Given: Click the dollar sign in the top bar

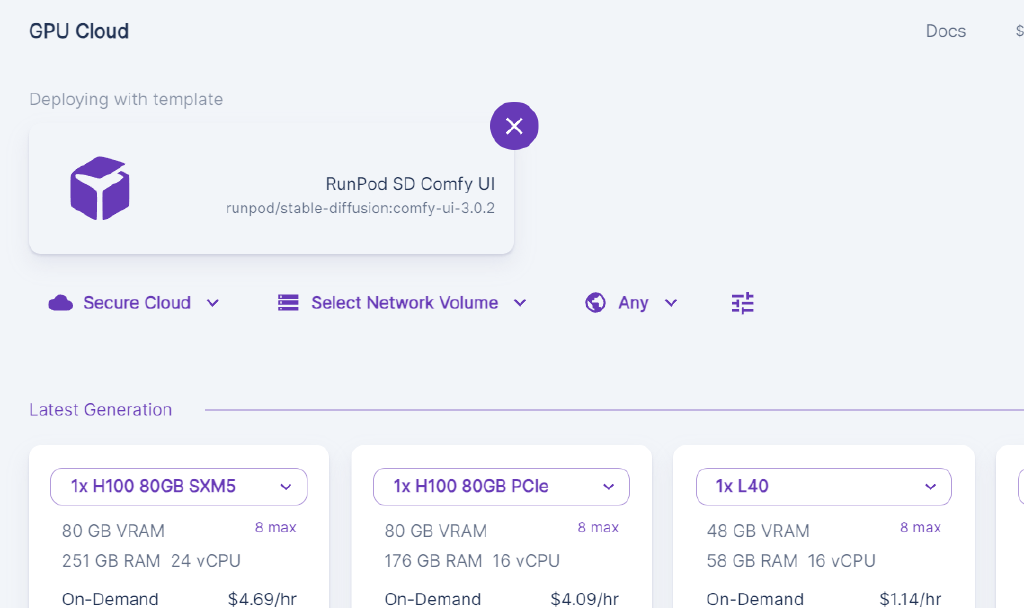Looking at the screenshot, I should 1019,31.
